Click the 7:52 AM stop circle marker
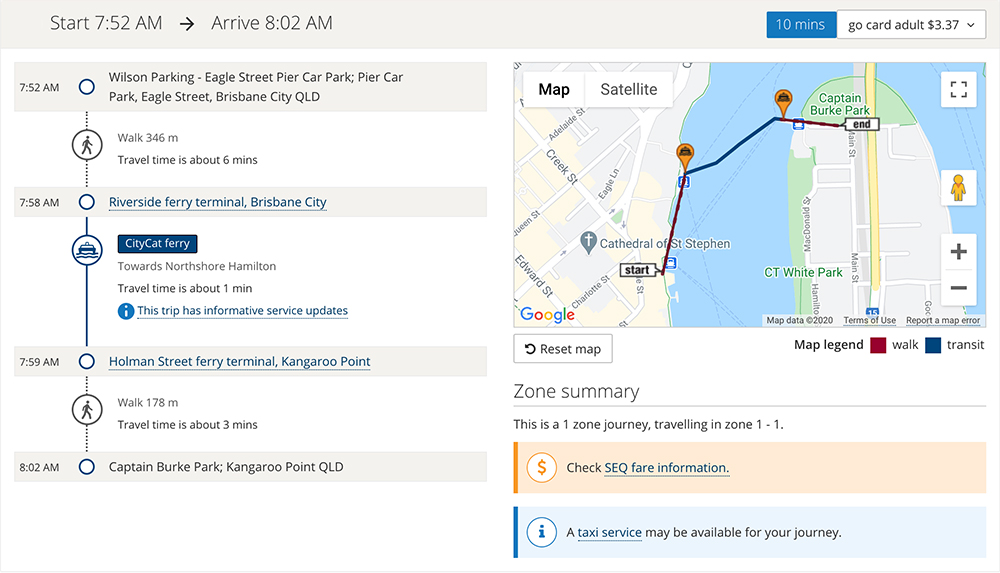 click(87, 87)
